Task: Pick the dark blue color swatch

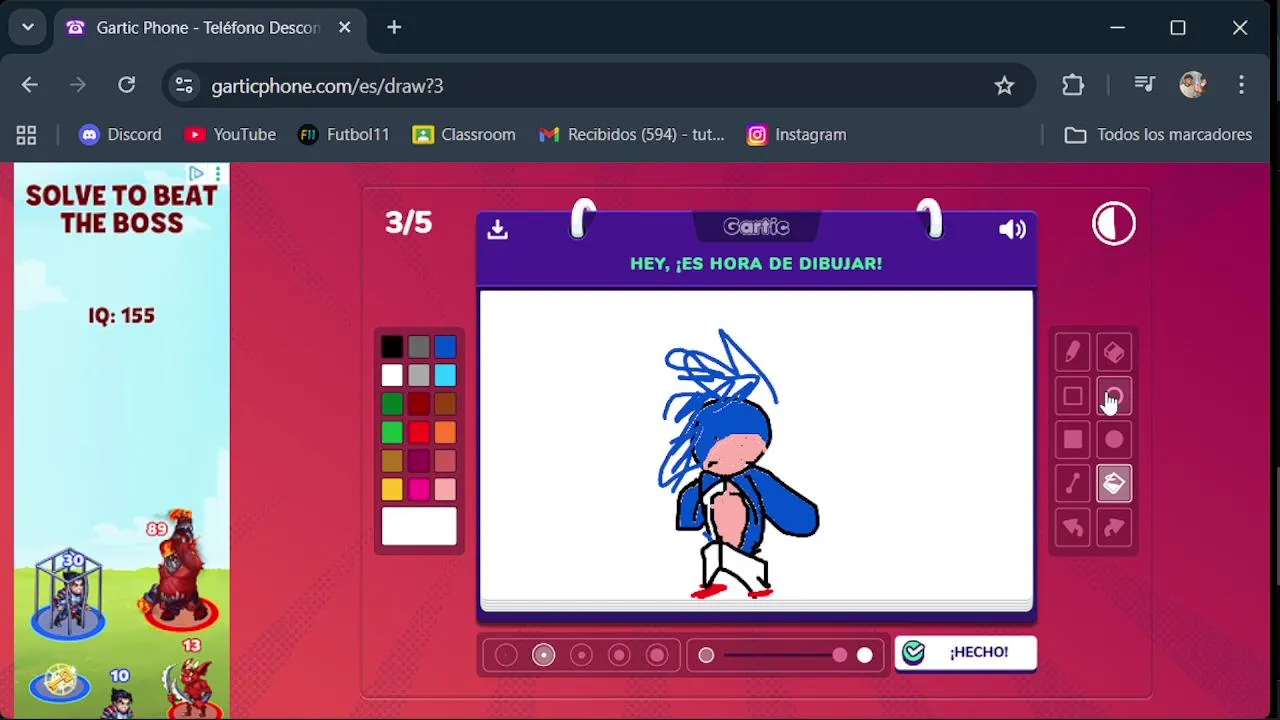Action: click(446, 347)
